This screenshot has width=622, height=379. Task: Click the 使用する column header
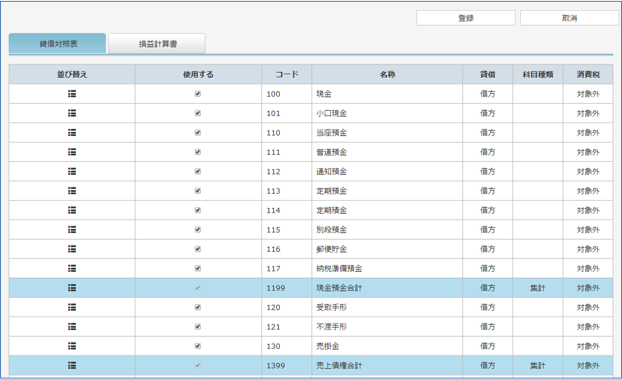click(x=198, y=75)
